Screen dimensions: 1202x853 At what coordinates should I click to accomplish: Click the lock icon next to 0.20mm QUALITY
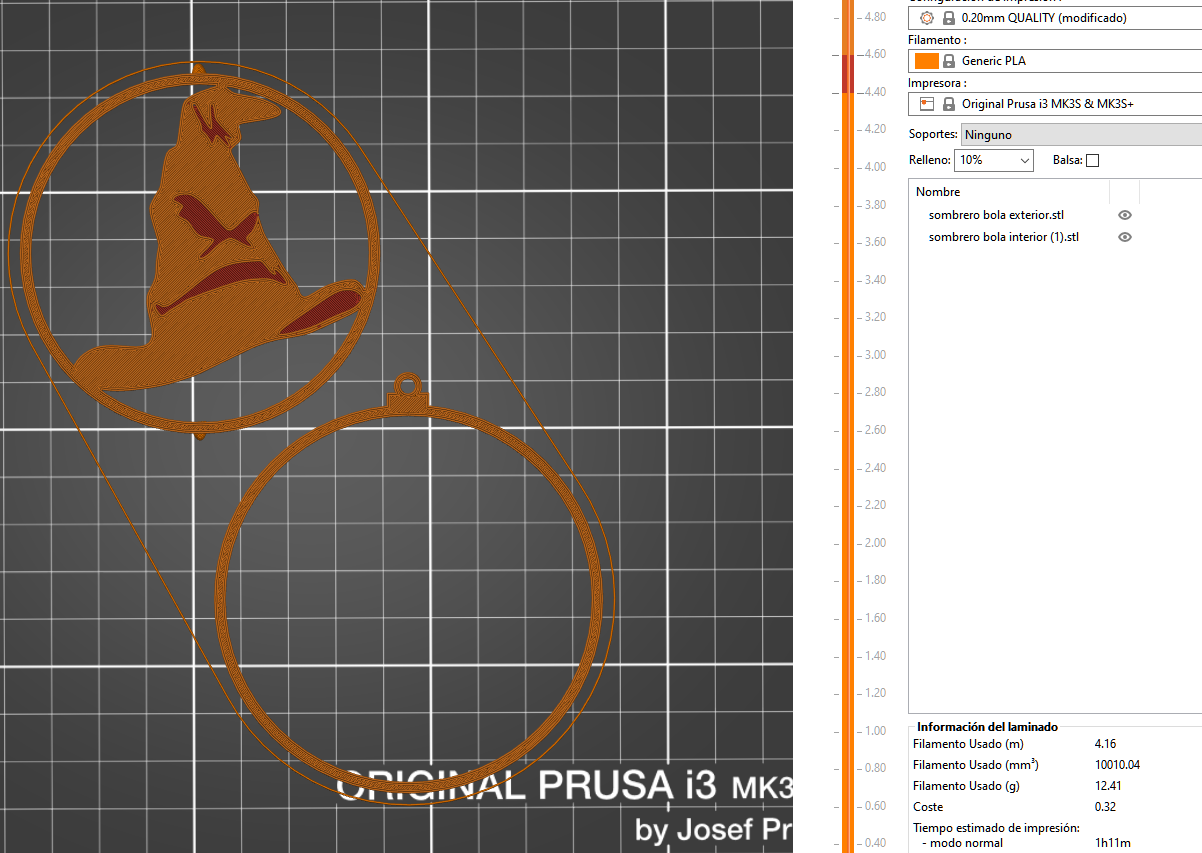pyautogui.click(x=948, y=18)
